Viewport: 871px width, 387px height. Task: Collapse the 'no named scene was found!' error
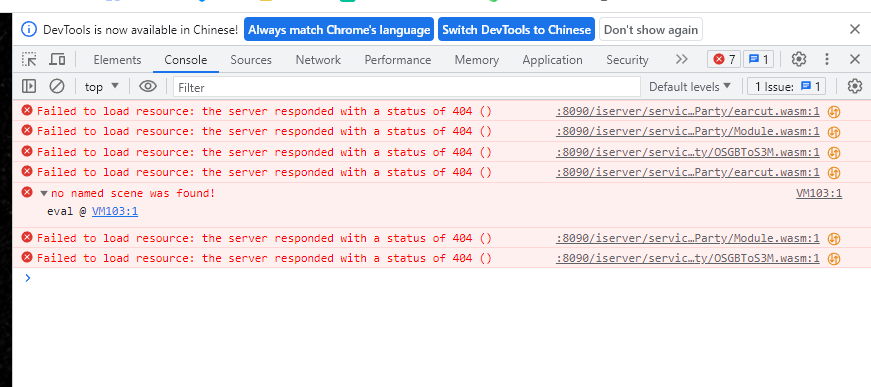pyautogui.click(x=44, y=194)
